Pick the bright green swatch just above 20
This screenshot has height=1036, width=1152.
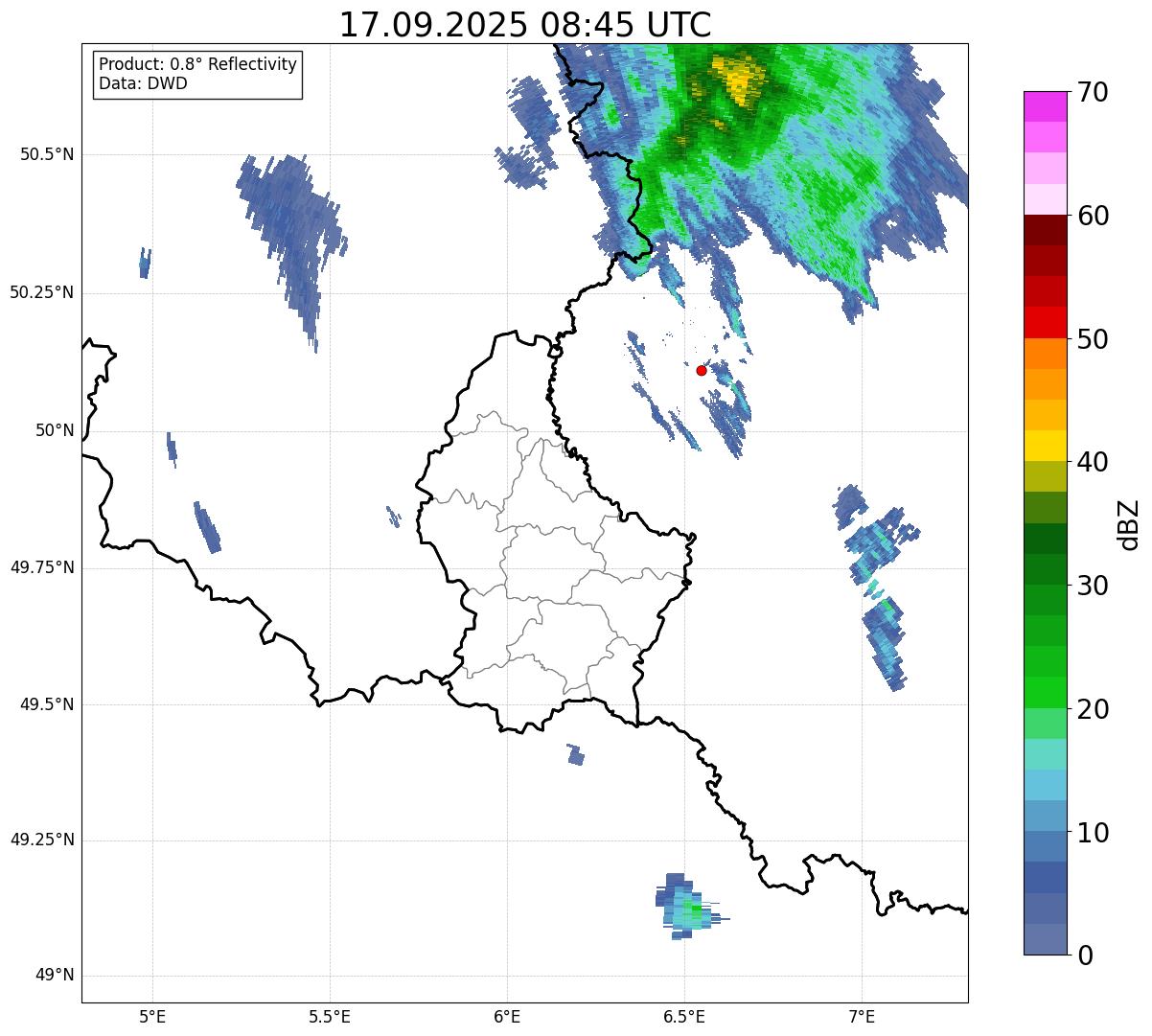click(1045, 692)
